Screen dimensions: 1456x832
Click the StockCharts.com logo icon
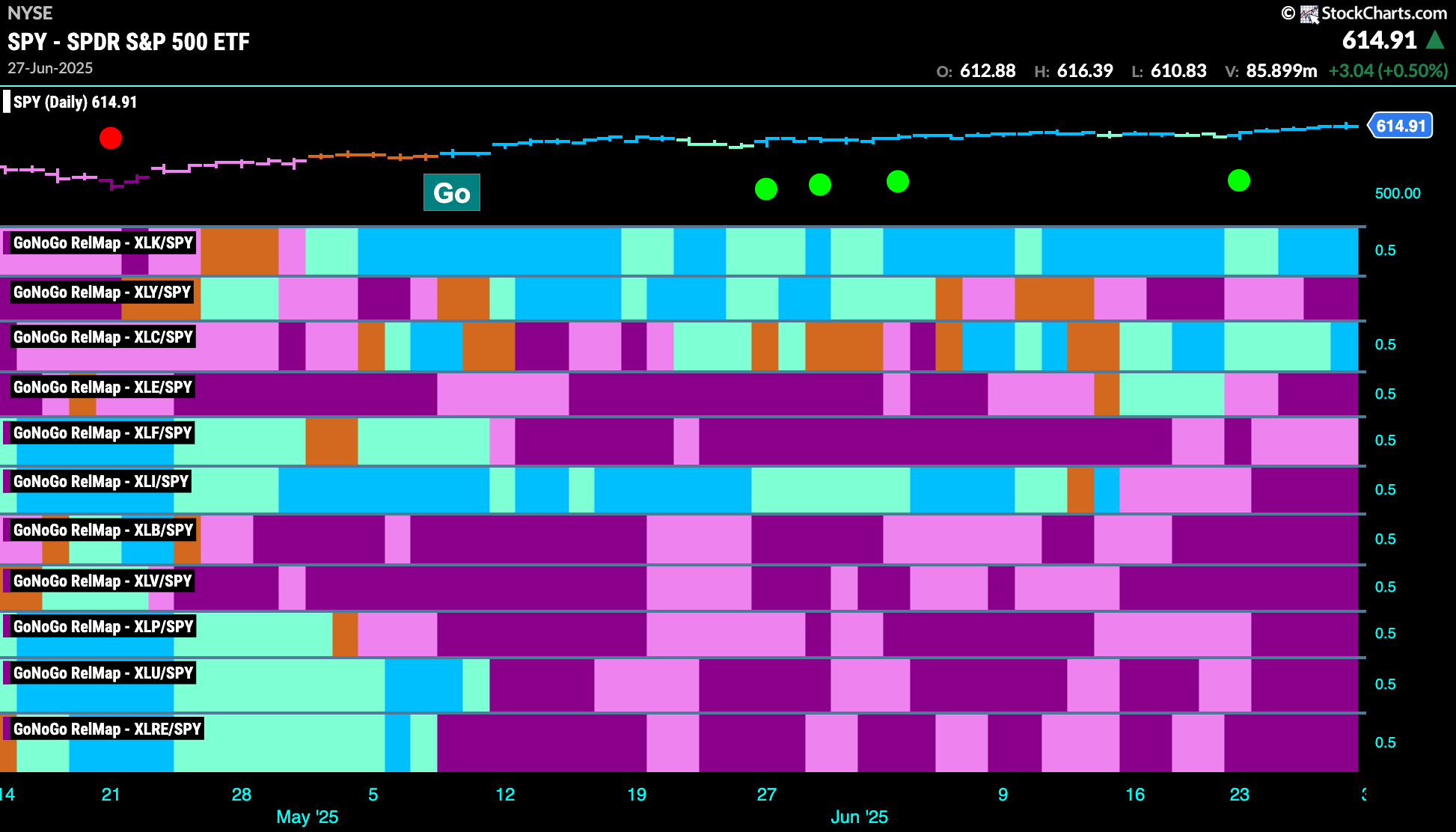pos(1309,13)
